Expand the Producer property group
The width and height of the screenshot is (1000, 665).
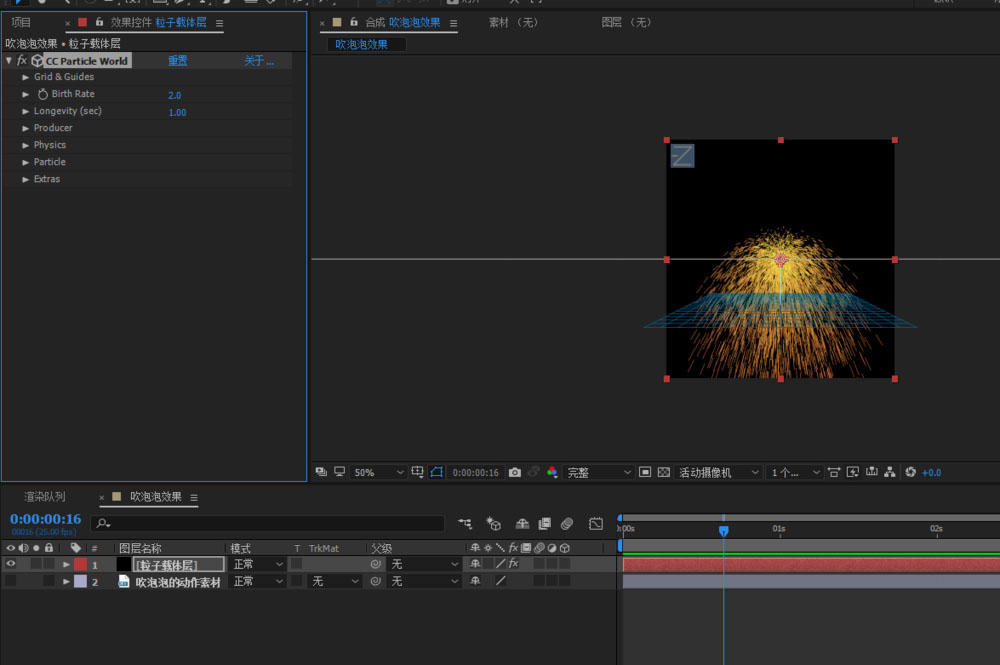pyautogui.click(x=26, y=128)
